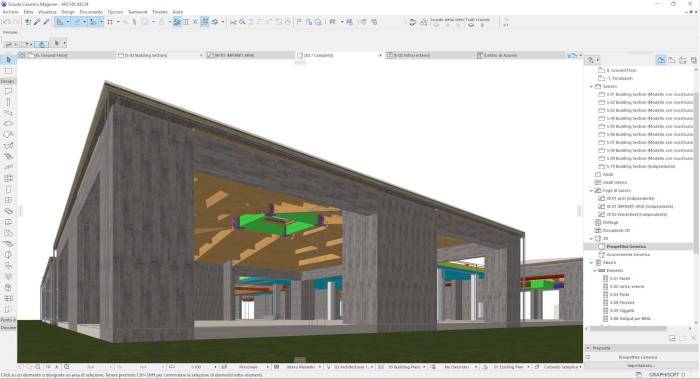Image resolution: width=700 pixels, height=379 pixels.
Task: Select Assonometria Generica in Navigator tree
Action: click(x=628, y=254)
